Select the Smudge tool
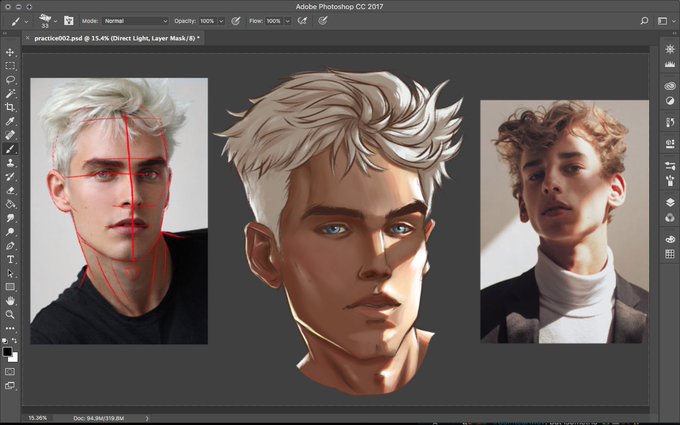This screenshot has height=425, width=680. [x=10, y=218]
